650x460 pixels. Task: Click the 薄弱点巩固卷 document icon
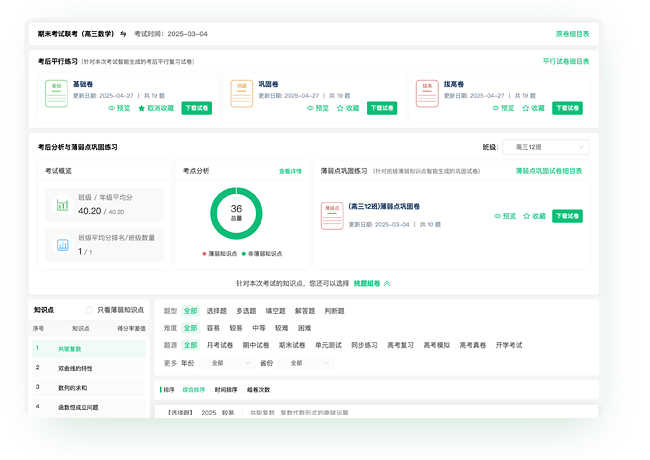(331, 216)
